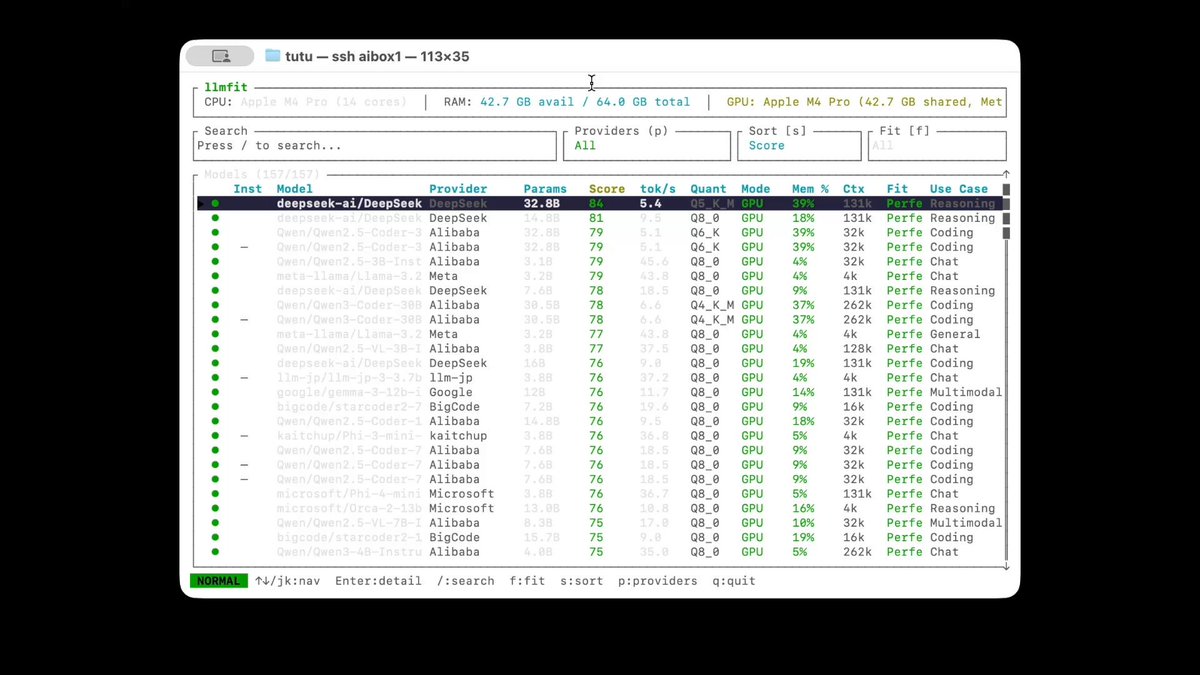The height and width of the screenshot is (675, 1200).
Task: Select the microsoft/Phi-4-mini model row
Action: 601,494
